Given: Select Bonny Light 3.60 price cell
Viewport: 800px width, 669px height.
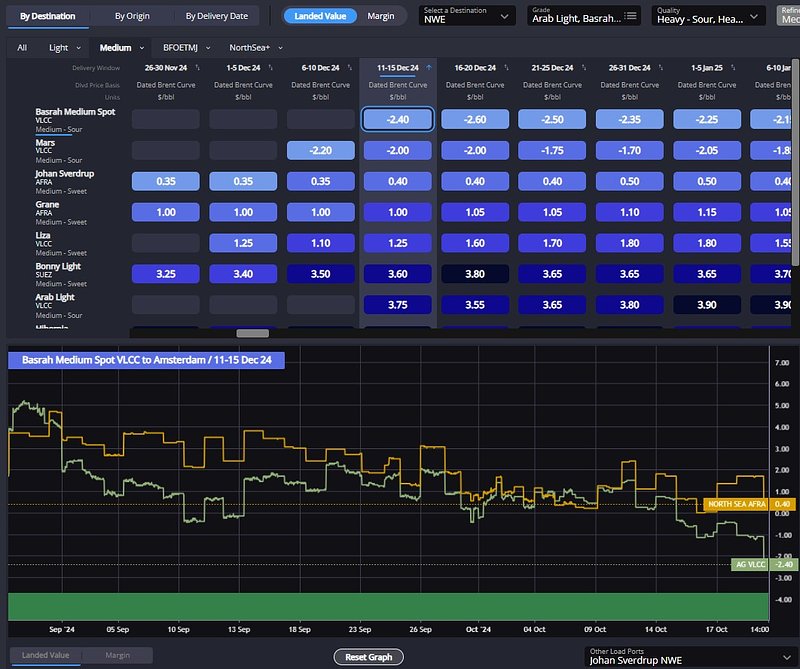Looking at the screenshot, I should point(398,274).
